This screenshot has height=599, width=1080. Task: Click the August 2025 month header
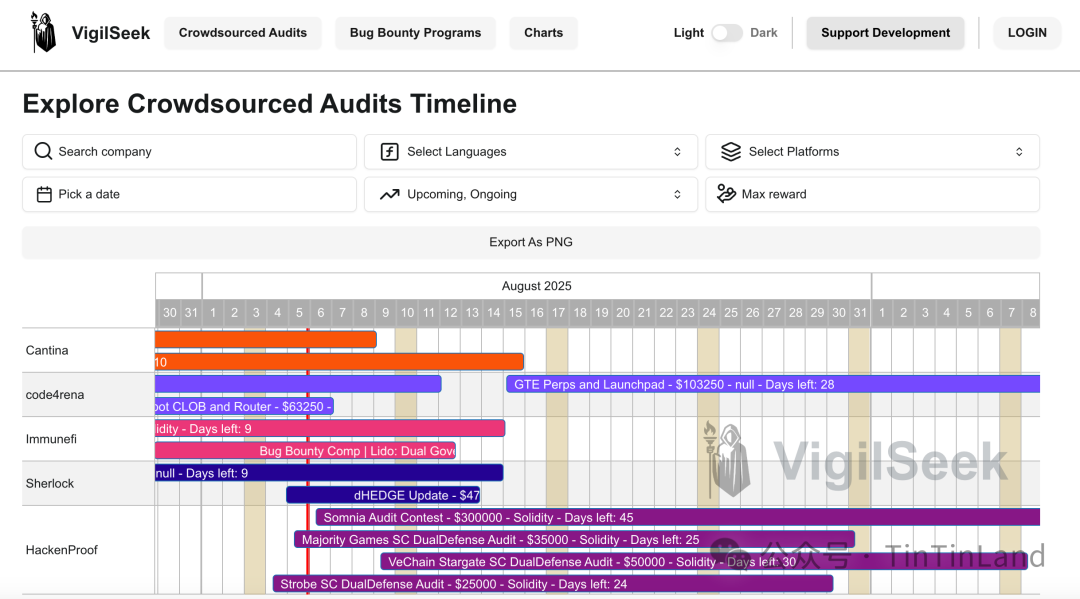click(x=537, y=286)
